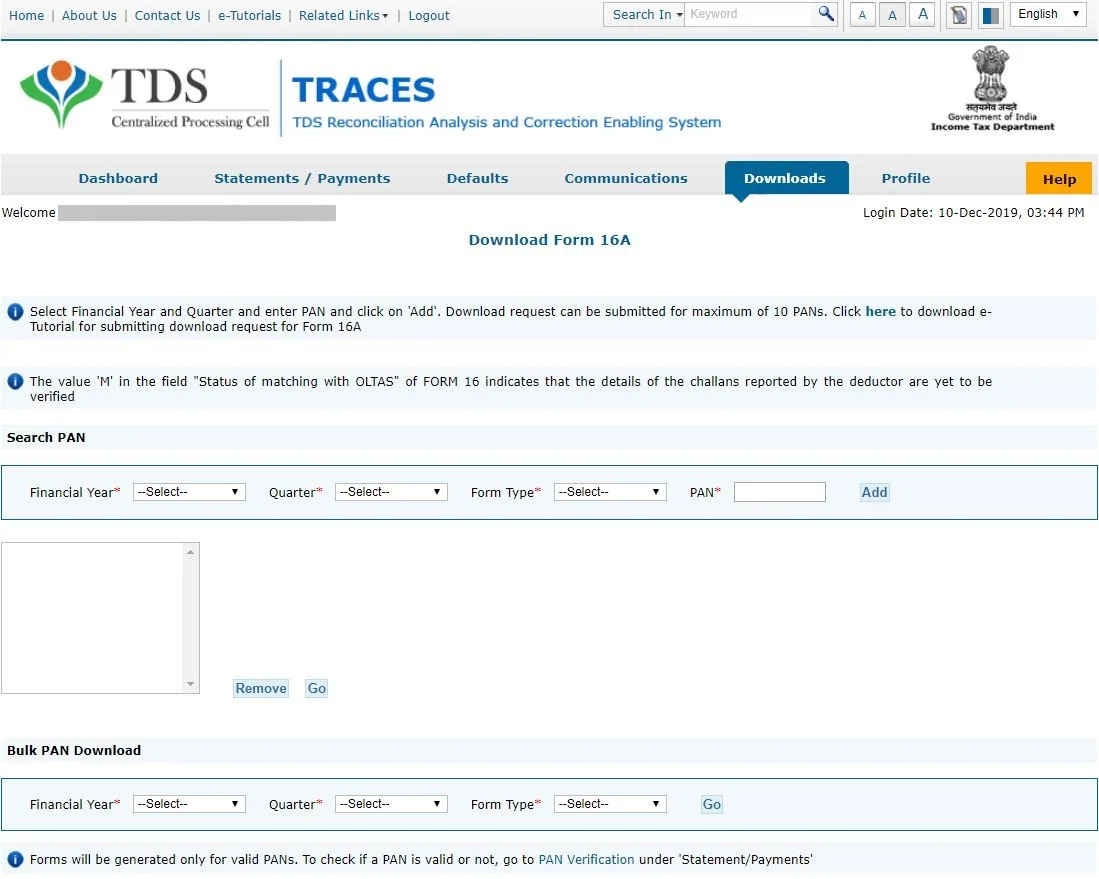Open the Contact Us link
Viewport: 1099px width, 879px height.
coord(167,15)
